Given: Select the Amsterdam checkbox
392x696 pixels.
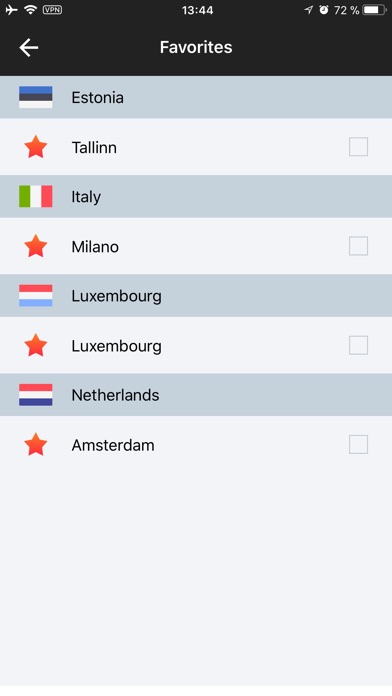Looking at the screenshot, I should [x=358, y=444].
